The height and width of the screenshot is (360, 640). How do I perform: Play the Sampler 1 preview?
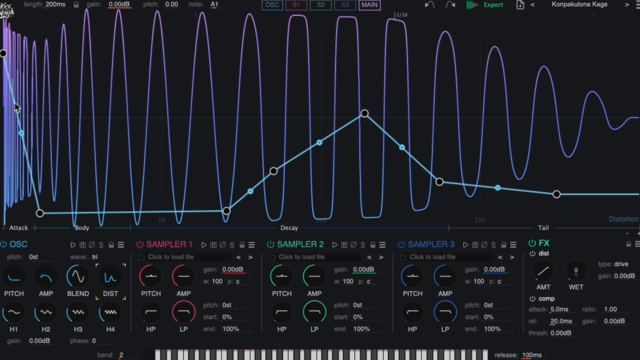coord(204,245)
